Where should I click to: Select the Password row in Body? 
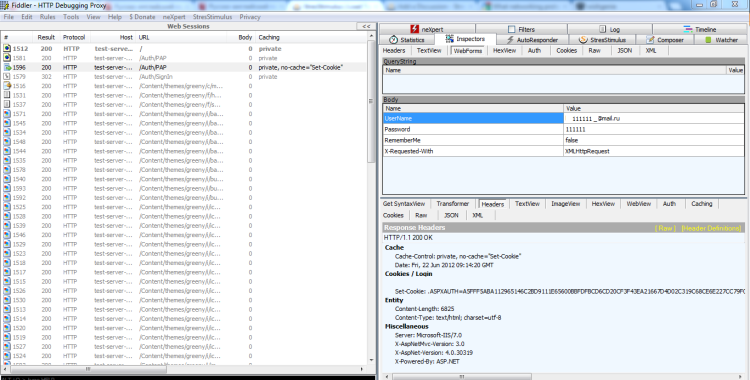pos(564,129)
